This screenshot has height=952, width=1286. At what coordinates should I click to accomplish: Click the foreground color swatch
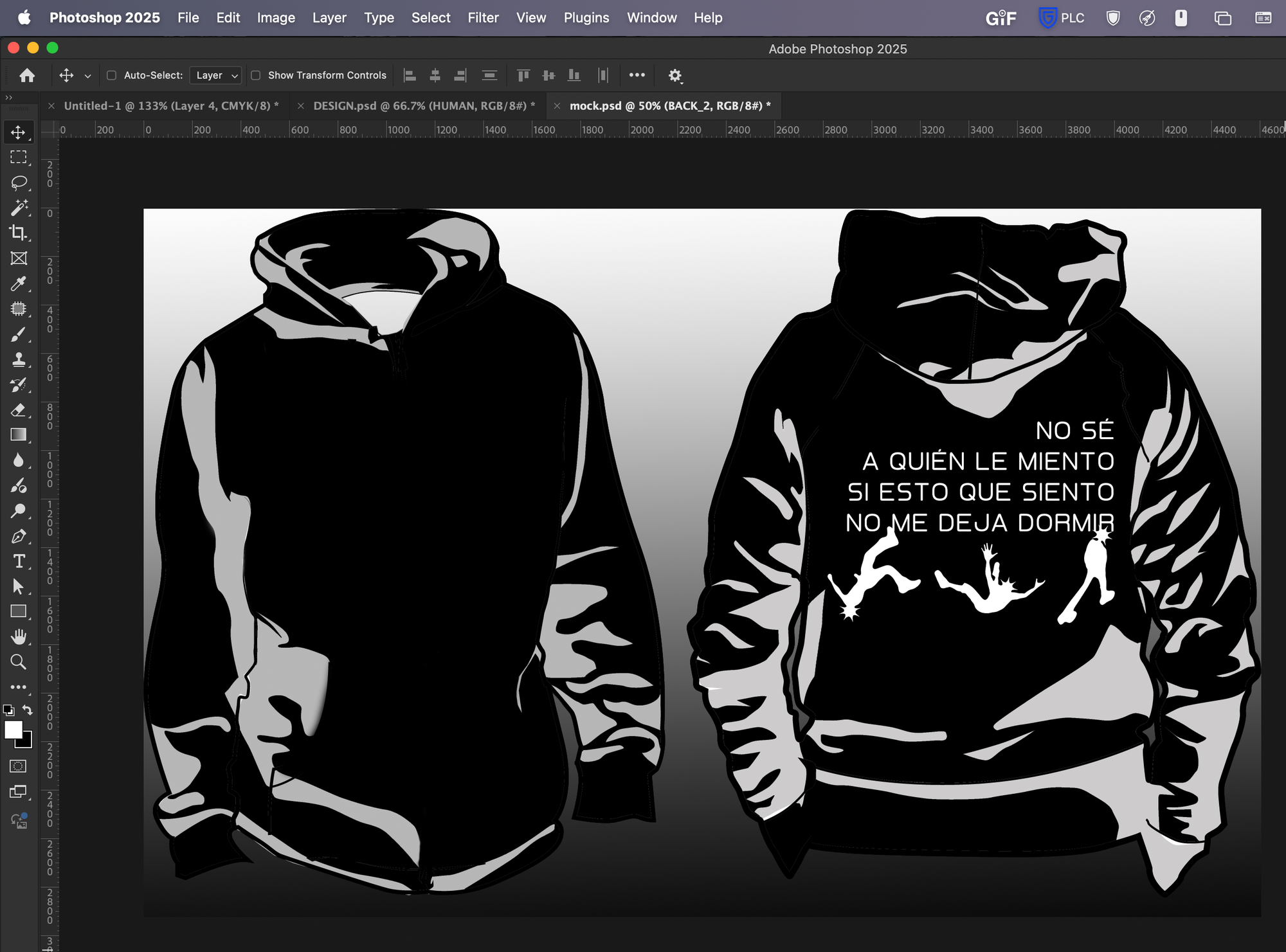click(14, 730)
